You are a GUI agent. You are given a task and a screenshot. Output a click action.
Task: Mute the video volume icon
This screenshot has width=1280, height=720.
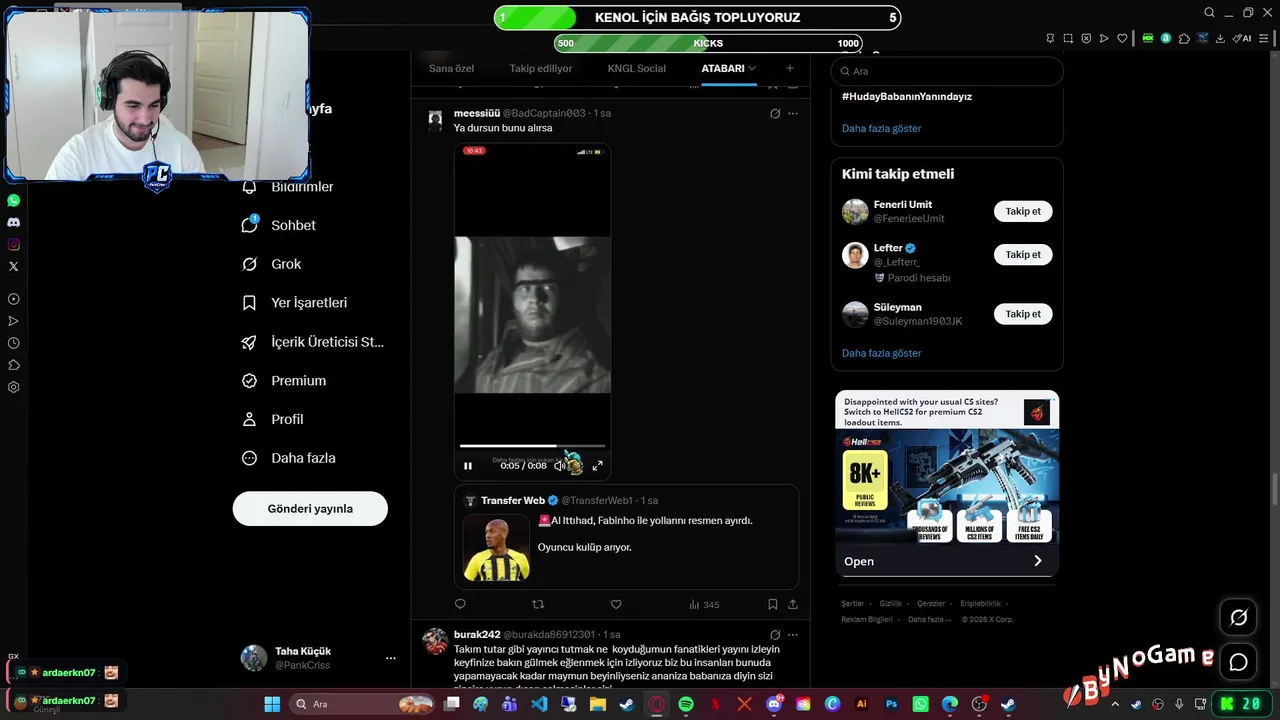click(560, 466)
